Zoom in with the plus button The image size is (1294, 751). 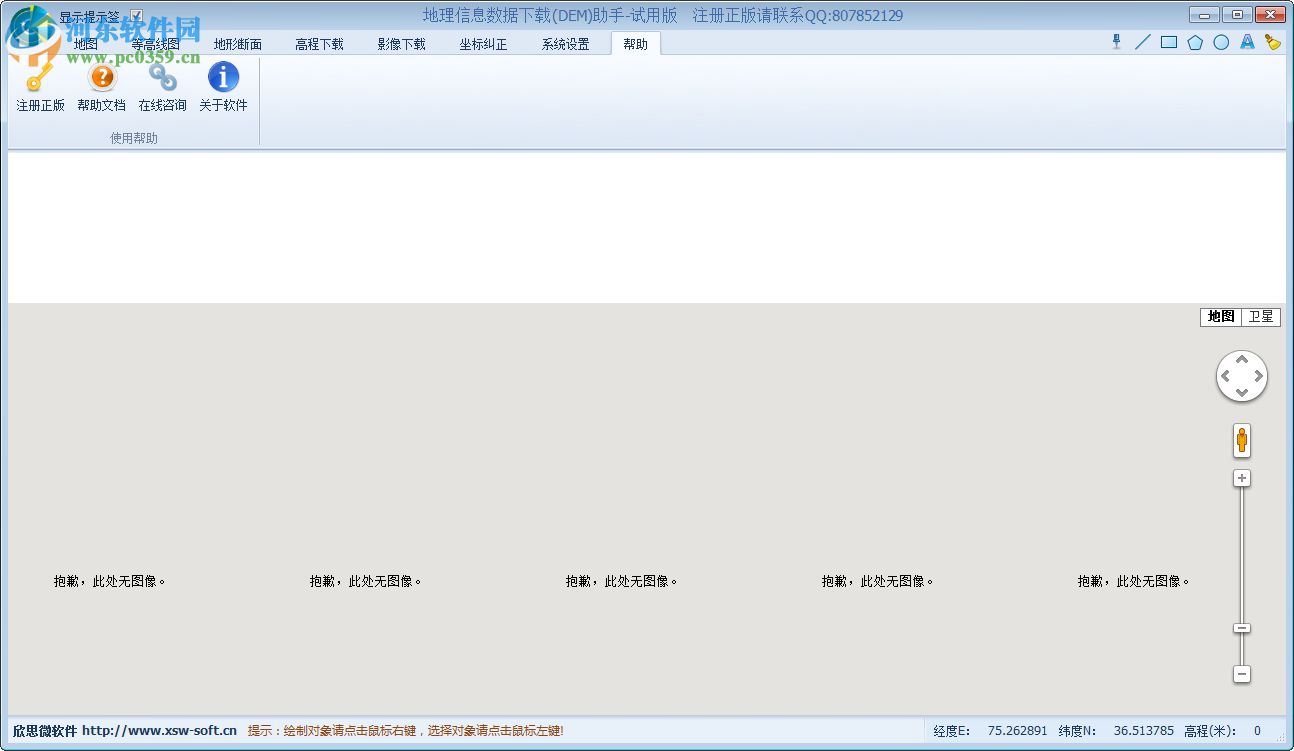tap(1242, 479)
